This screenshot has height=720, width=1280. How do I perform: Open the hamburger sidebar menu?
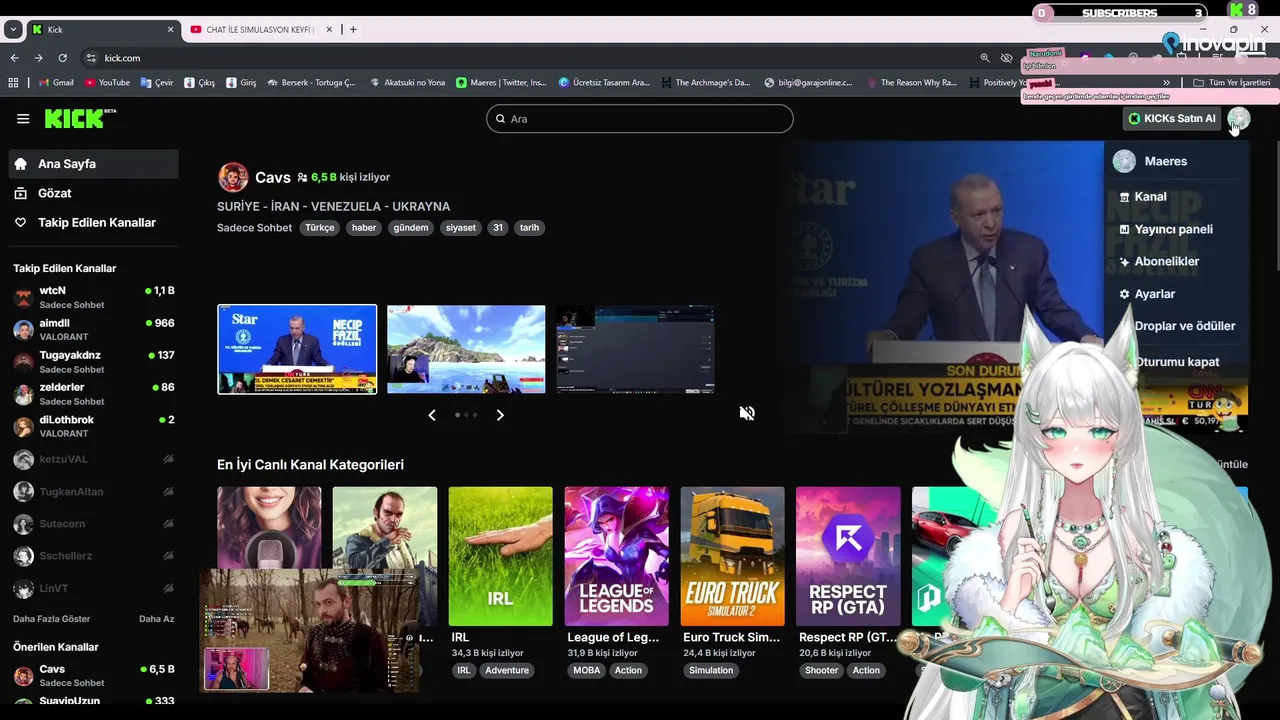click(23, 119)
